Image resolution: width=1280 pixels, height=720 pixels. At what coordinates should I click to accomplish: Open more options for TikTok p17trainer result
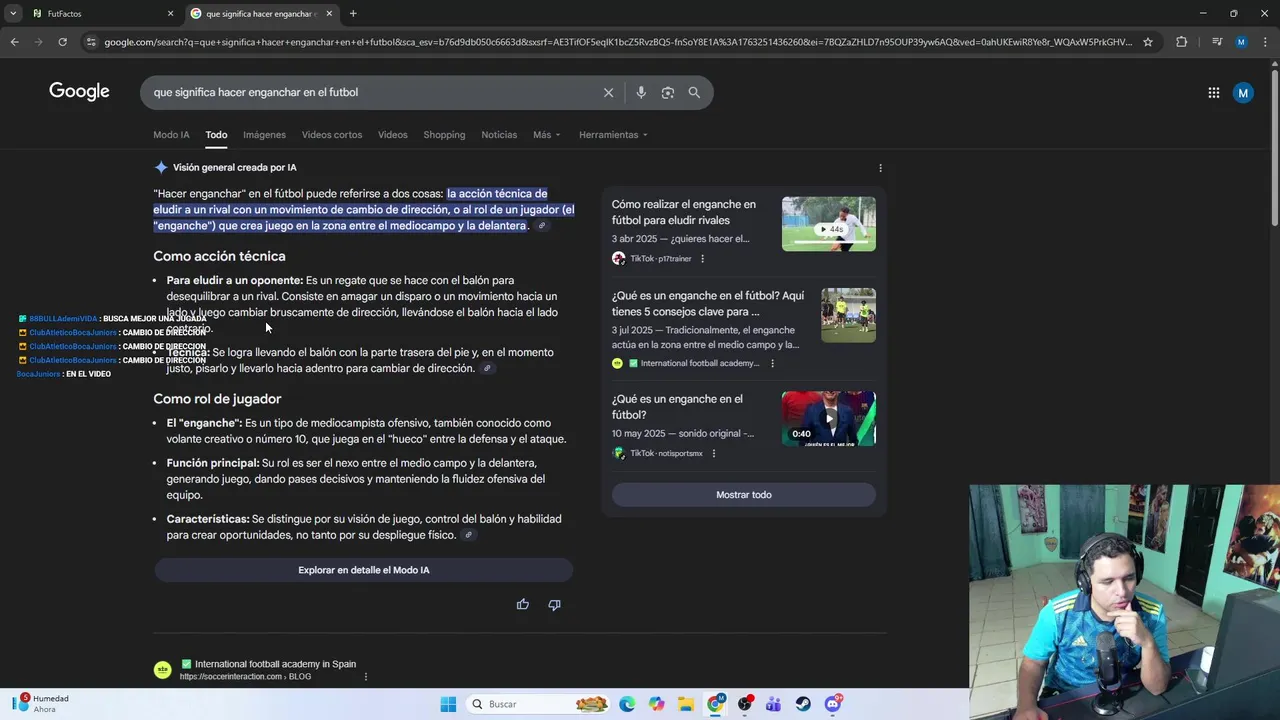coord(702,259)
